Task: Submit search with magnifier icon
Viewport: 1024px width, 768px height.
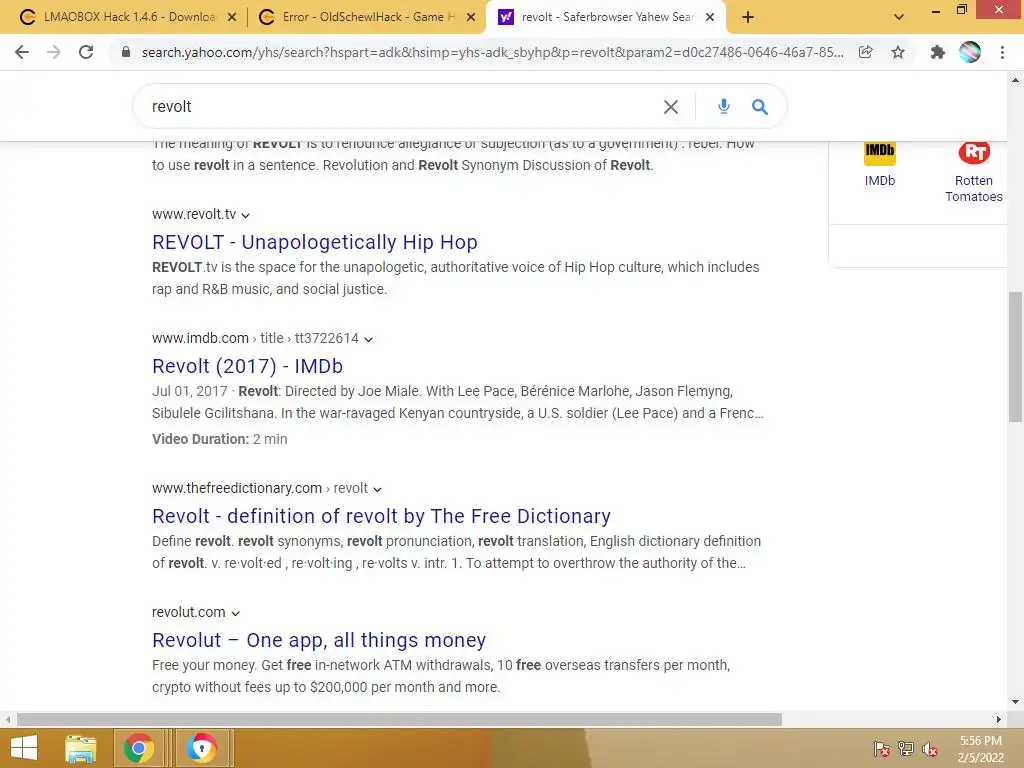Action: pyautogui.click(x=760, y=106)
